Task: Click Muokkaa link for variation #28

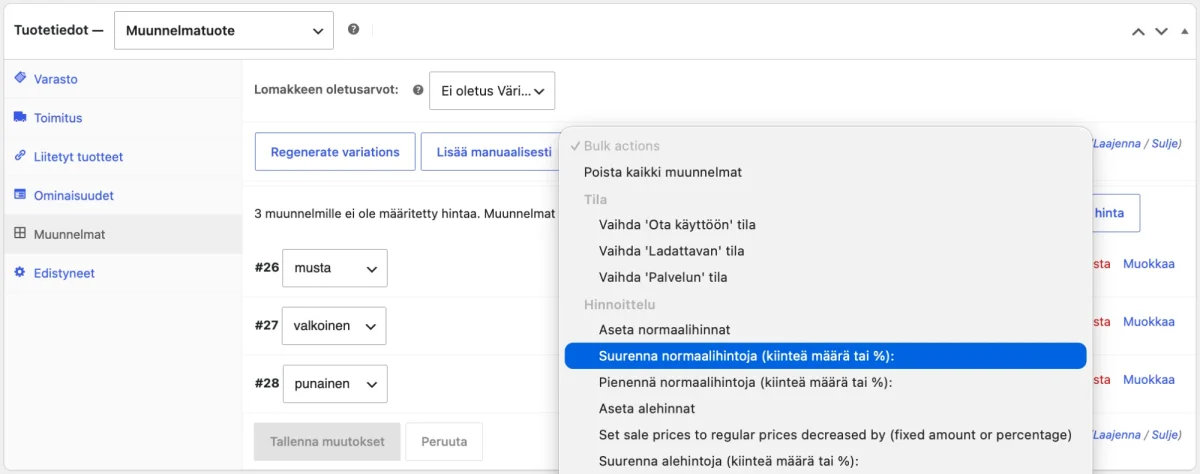Action: click(1149, 380)
